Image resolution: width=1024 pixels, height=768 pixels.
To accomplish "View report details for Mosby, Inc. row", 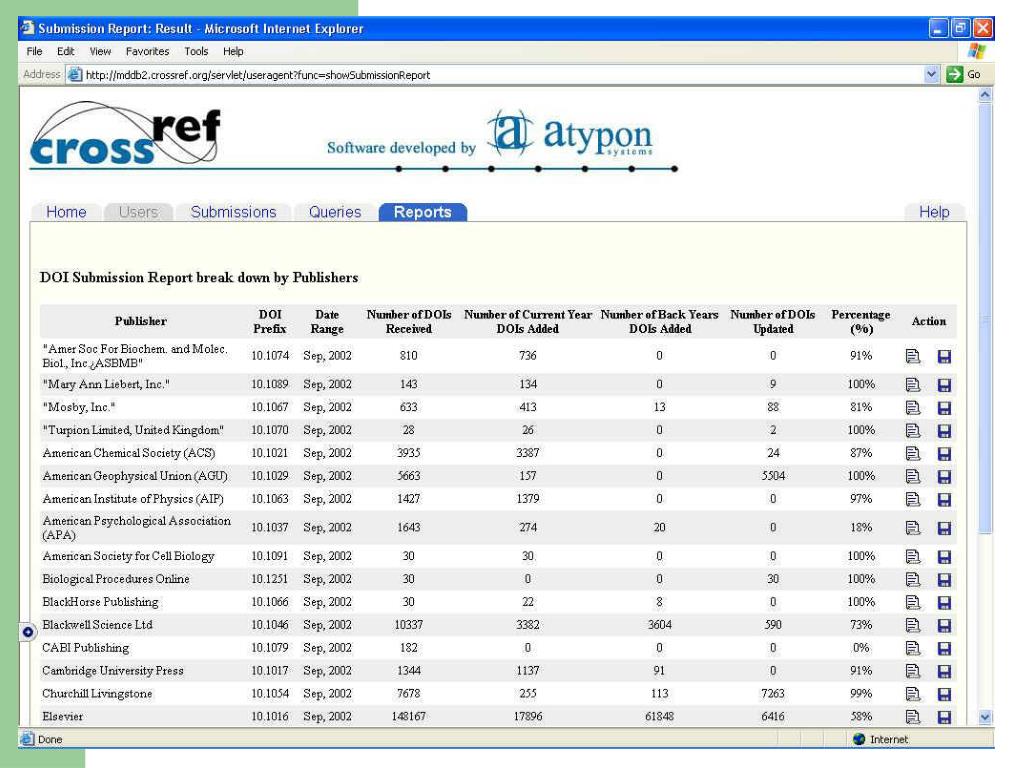I will tap(912, 408).
